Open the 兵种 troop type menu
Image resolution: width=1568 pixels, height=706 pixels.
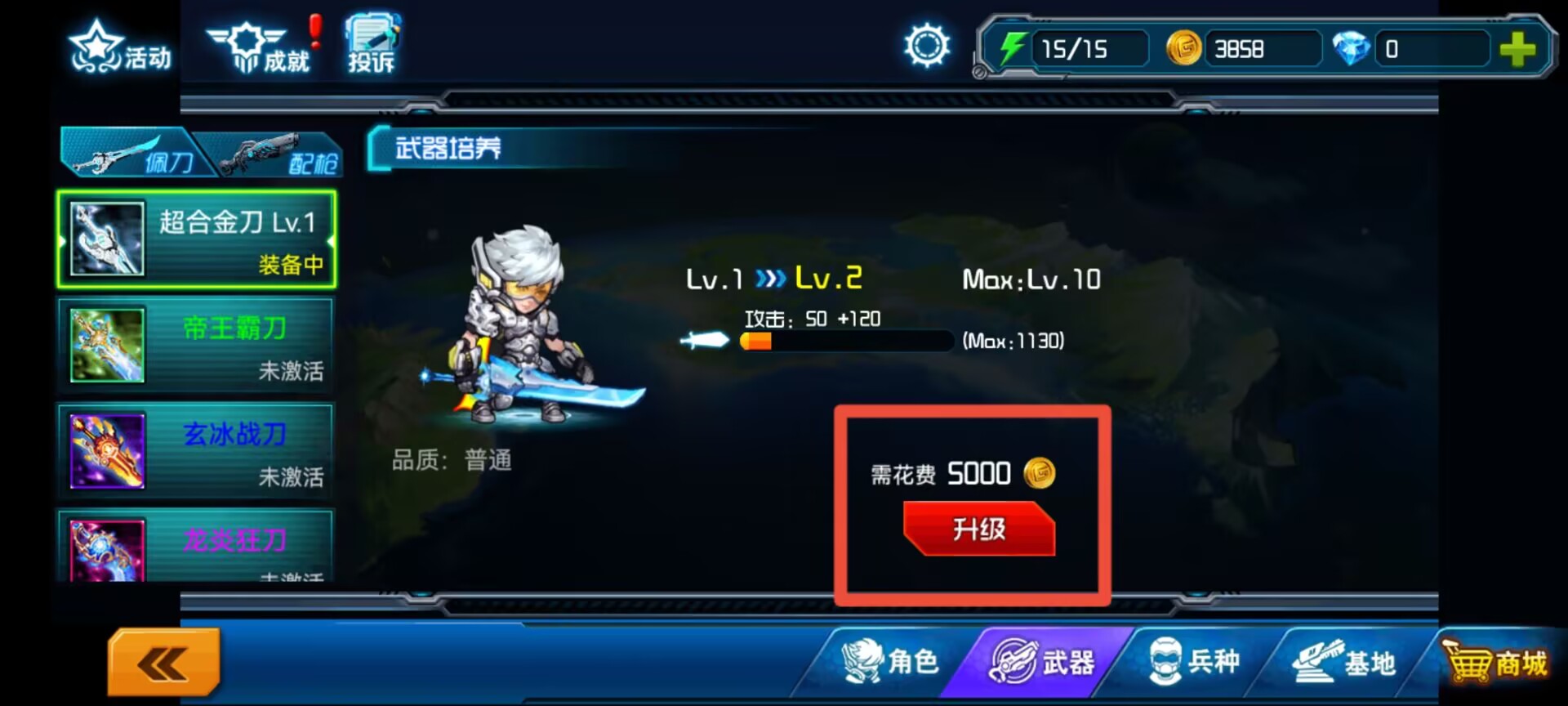click(x=1194, y=662)
